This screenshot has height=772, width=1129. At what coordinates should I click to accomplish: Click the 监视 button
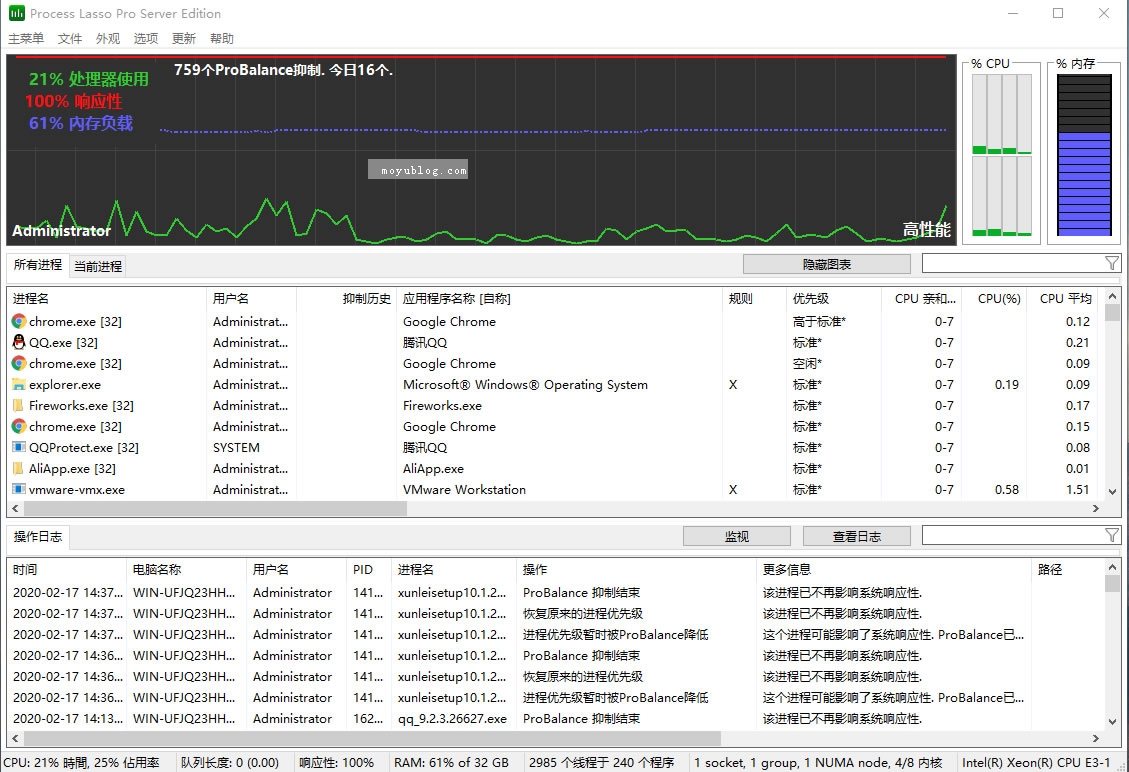tap(737, 537)
